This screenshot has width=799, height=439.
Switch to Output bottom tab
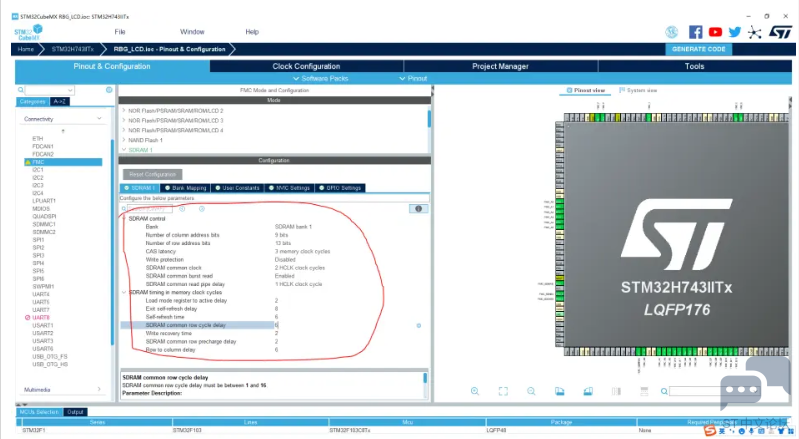click(75, 412)
